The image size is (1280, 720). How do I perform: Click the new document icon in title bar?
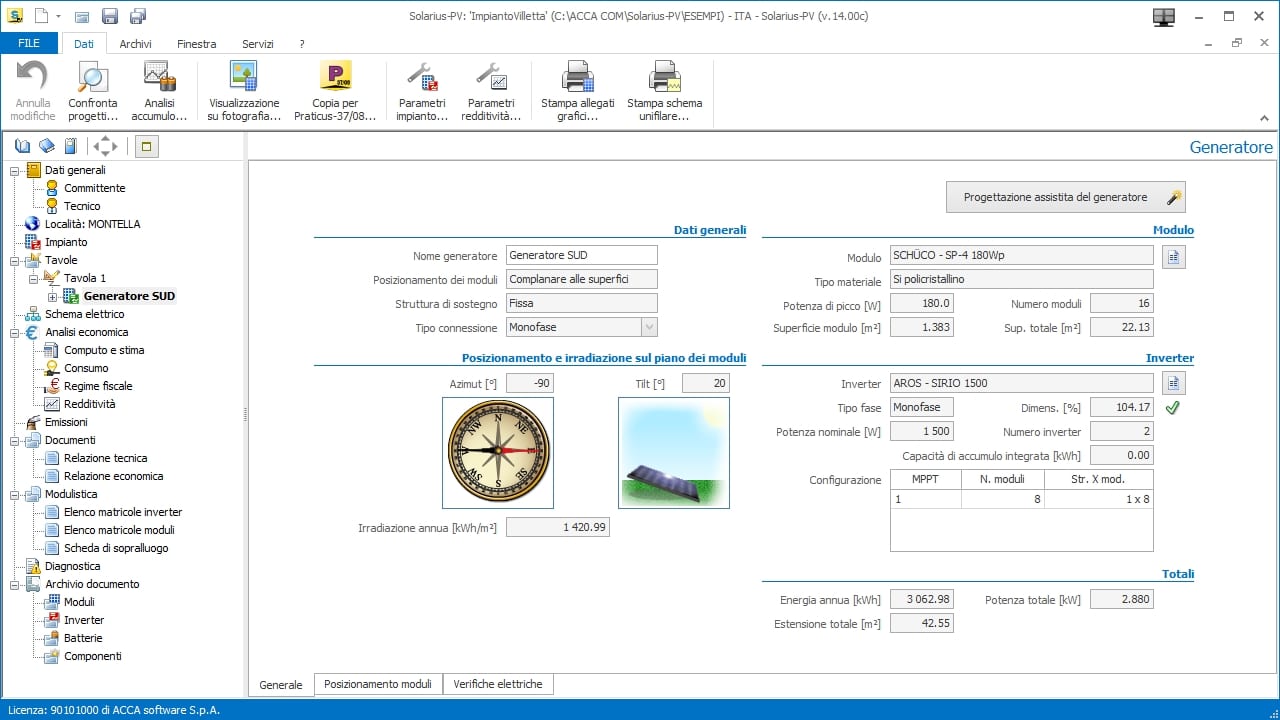pyautogui.click(x=40, y=16)
